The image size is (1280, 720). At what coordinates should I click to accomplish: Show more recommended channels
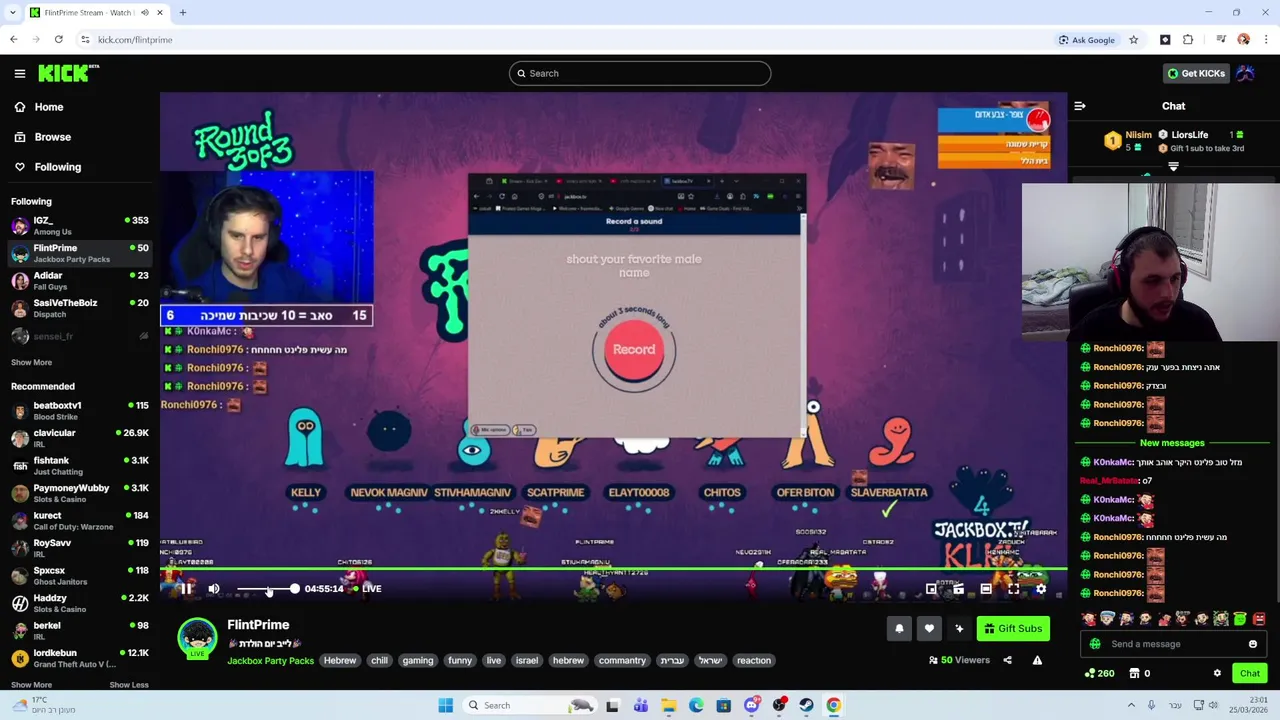[x=31, y=685]
